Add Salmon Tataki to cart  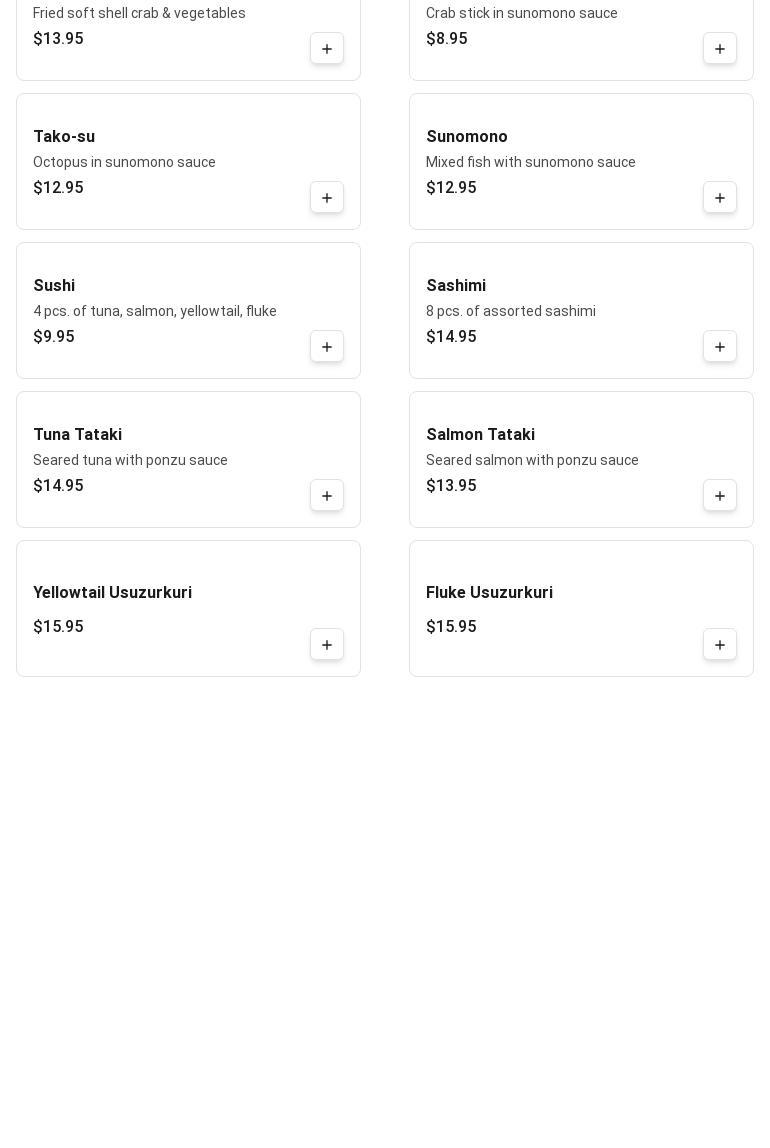pos(720,496)
